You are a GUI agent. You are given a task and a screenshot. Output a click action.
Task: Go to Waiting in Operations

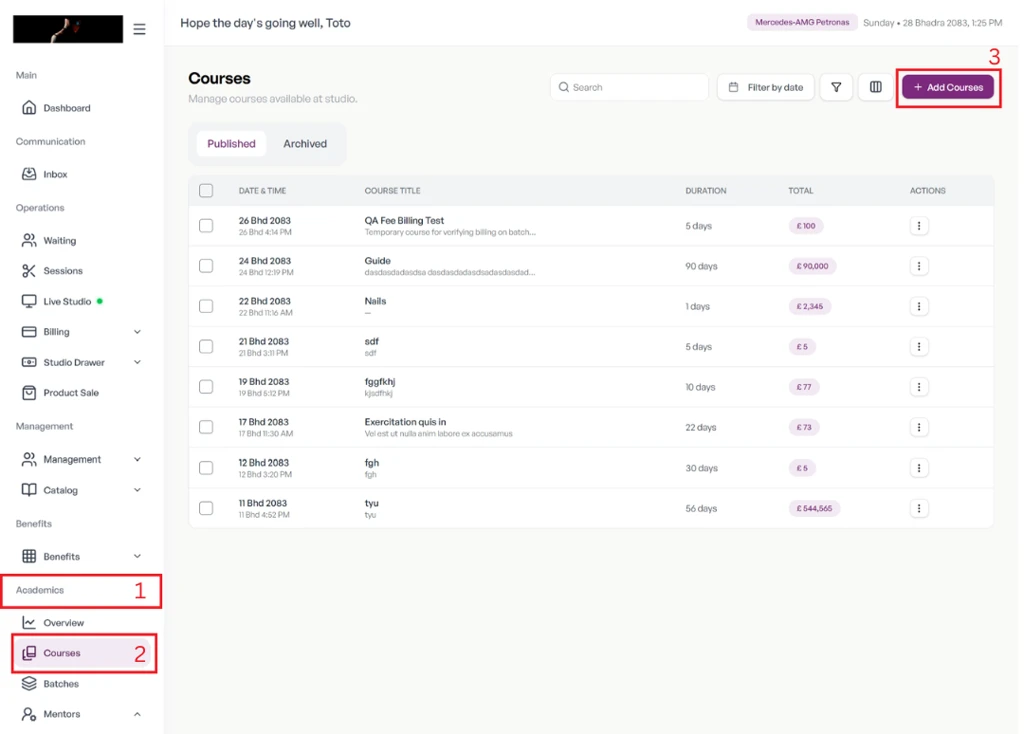(x=49, y=240)
